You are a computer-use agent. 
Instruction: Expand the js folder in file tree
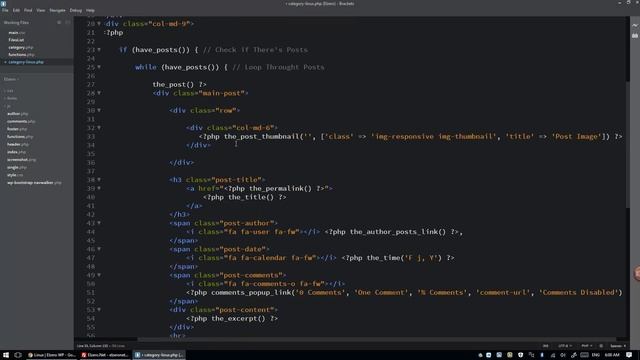(8, 106)
